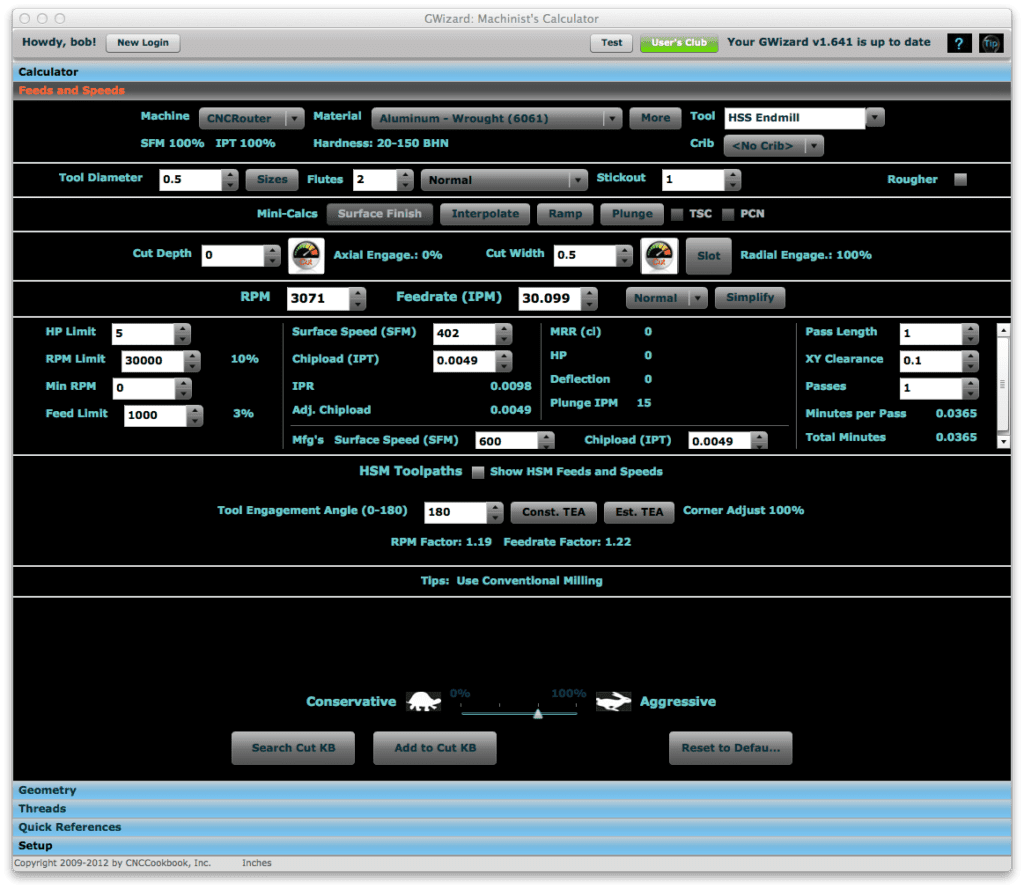Click the Tip icon in the top corner
The height and width of the screenshot is (889, 1024).
(991, 43)
